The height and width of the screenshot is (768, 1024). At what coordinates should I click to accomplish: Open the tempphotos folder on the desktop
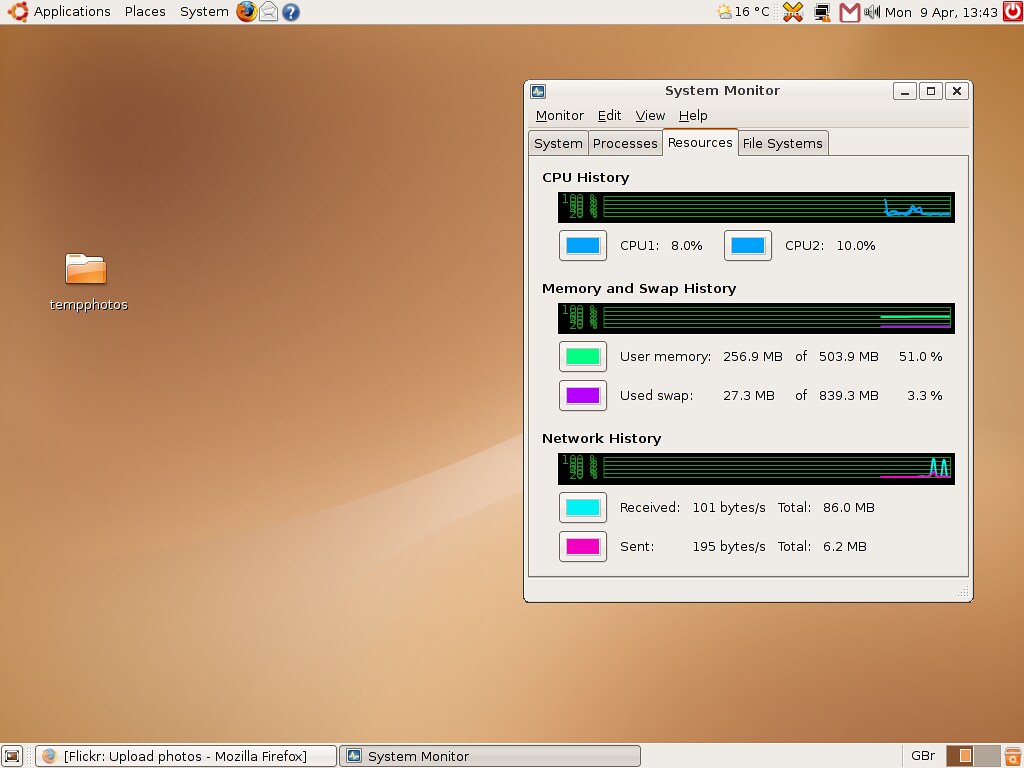click(x=86, y=272)
